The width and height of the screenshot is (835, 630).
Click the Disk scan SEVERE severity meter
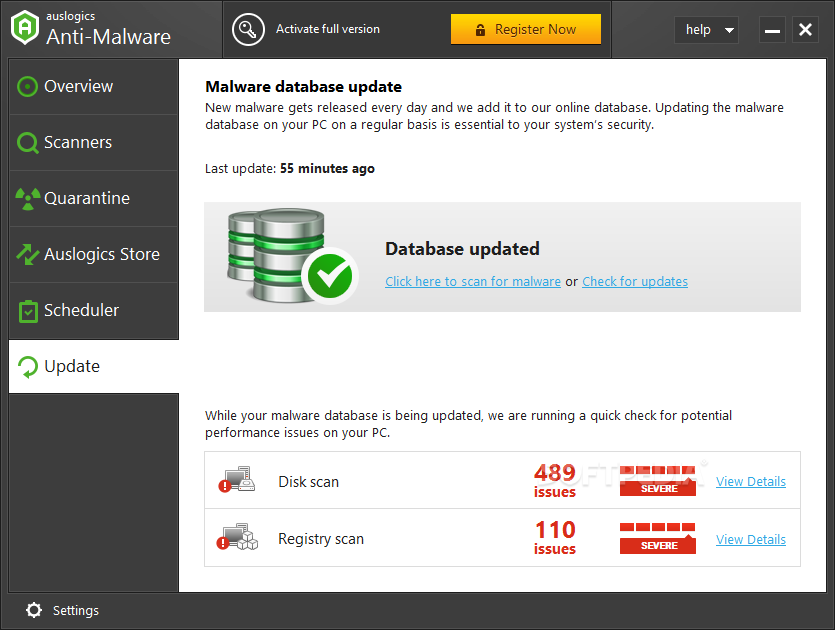coord(658,481)
